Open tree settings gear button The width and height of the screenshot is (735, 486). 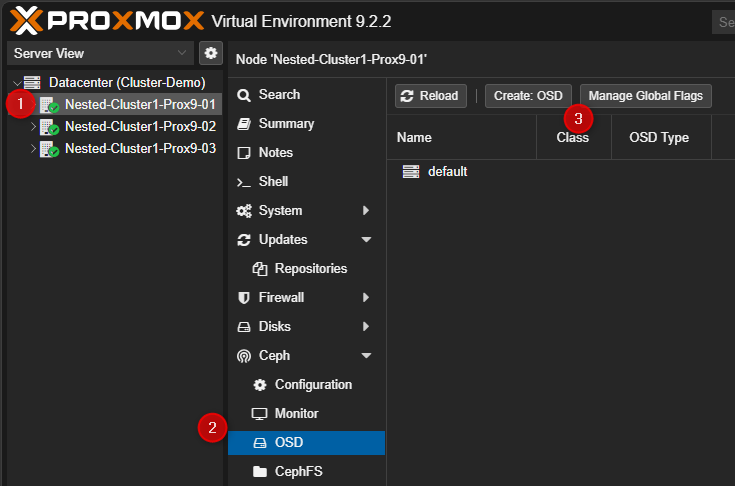211,53
